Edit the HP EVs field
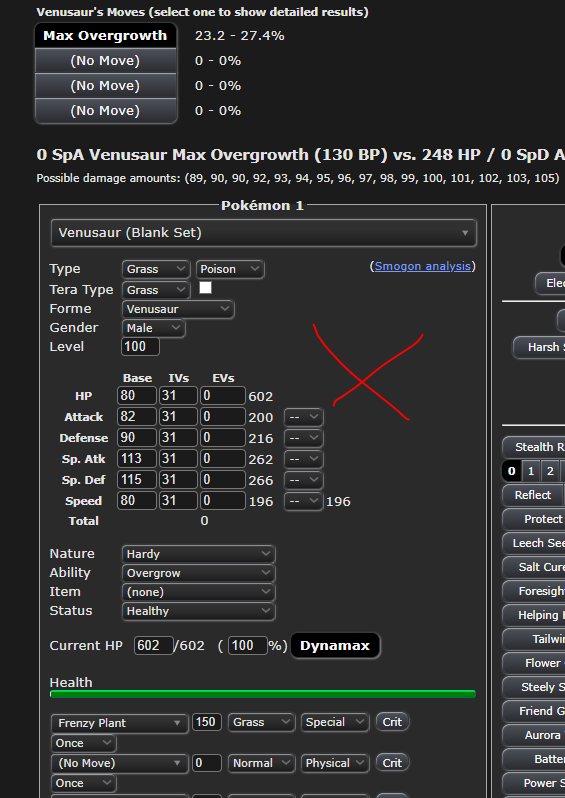565x798 pixels. (x=222, y=395)
